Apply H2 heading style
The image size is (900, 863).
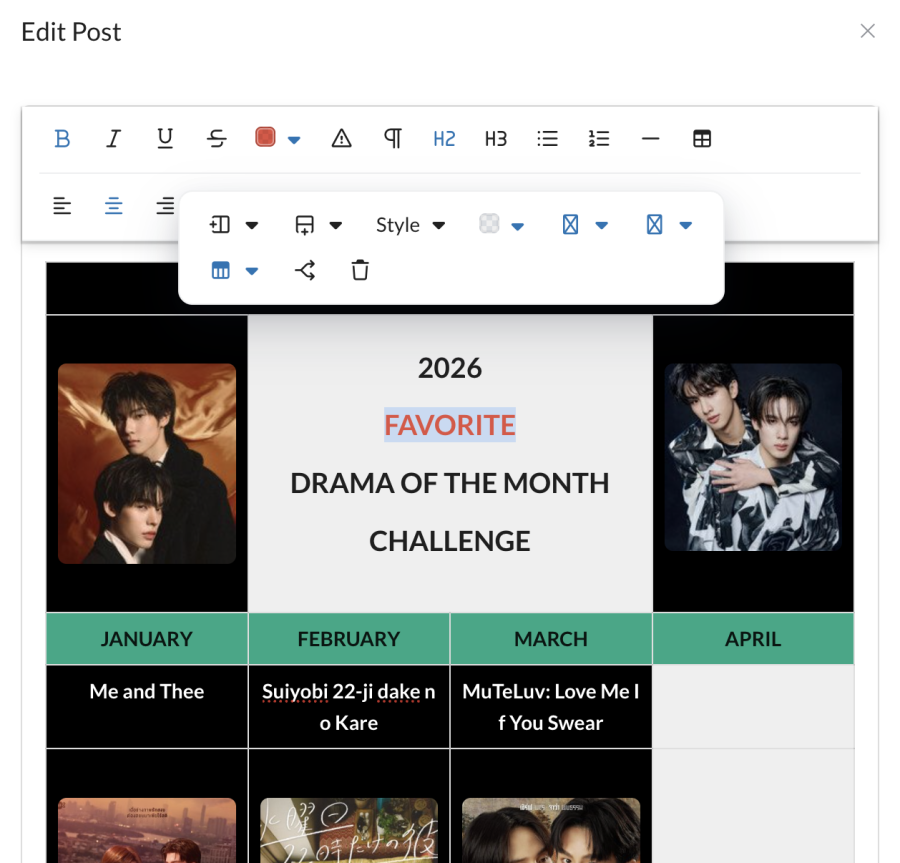pyautogui.click(x=444, y=139)
